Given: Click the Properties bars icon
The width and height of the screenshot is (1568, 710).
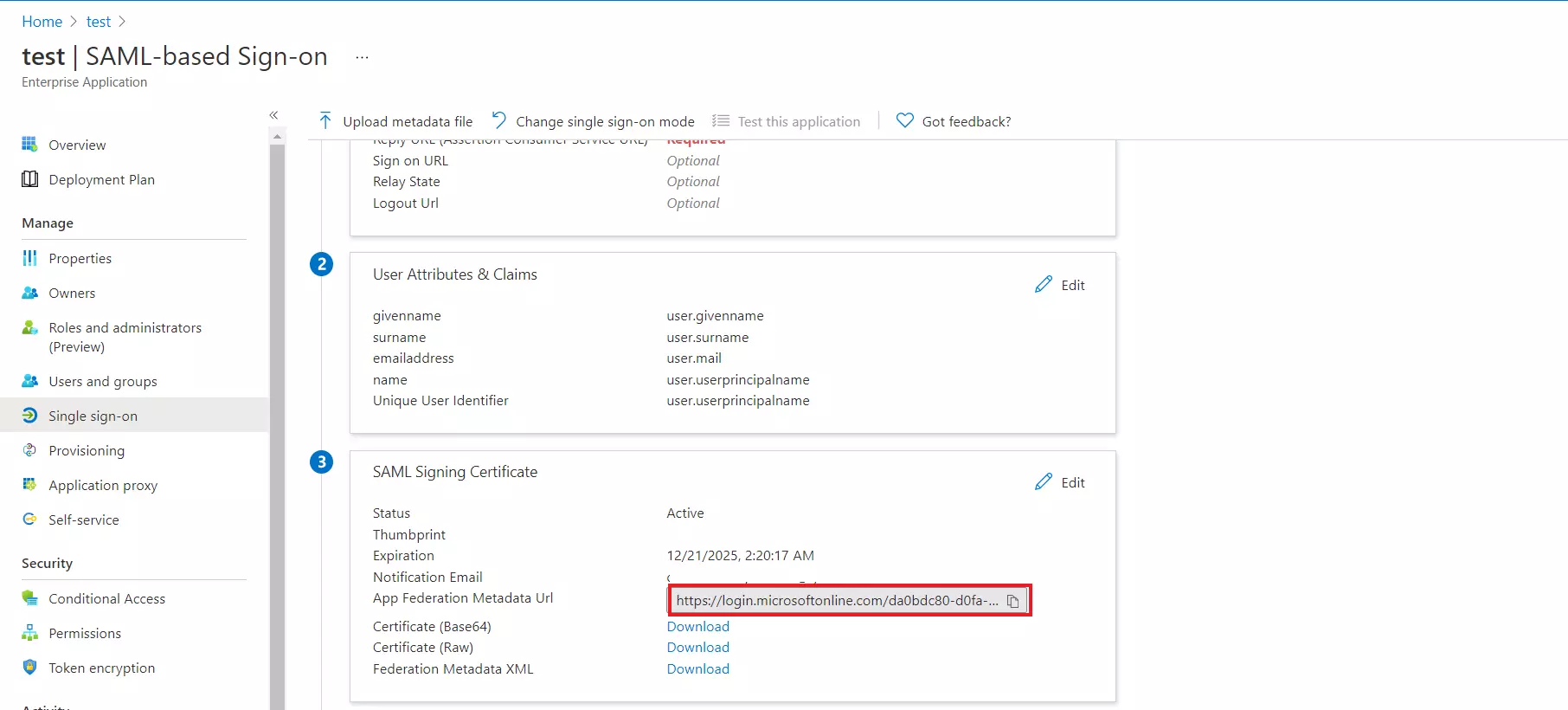Looking at the screenshot, I should (x=29, y=258).
